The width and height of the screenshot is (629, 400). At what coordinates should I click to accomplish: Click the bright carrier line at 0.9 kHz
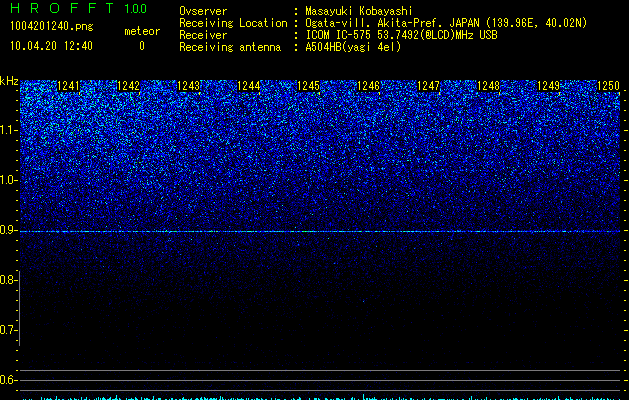pyautogui.click(x=320, y=231)
